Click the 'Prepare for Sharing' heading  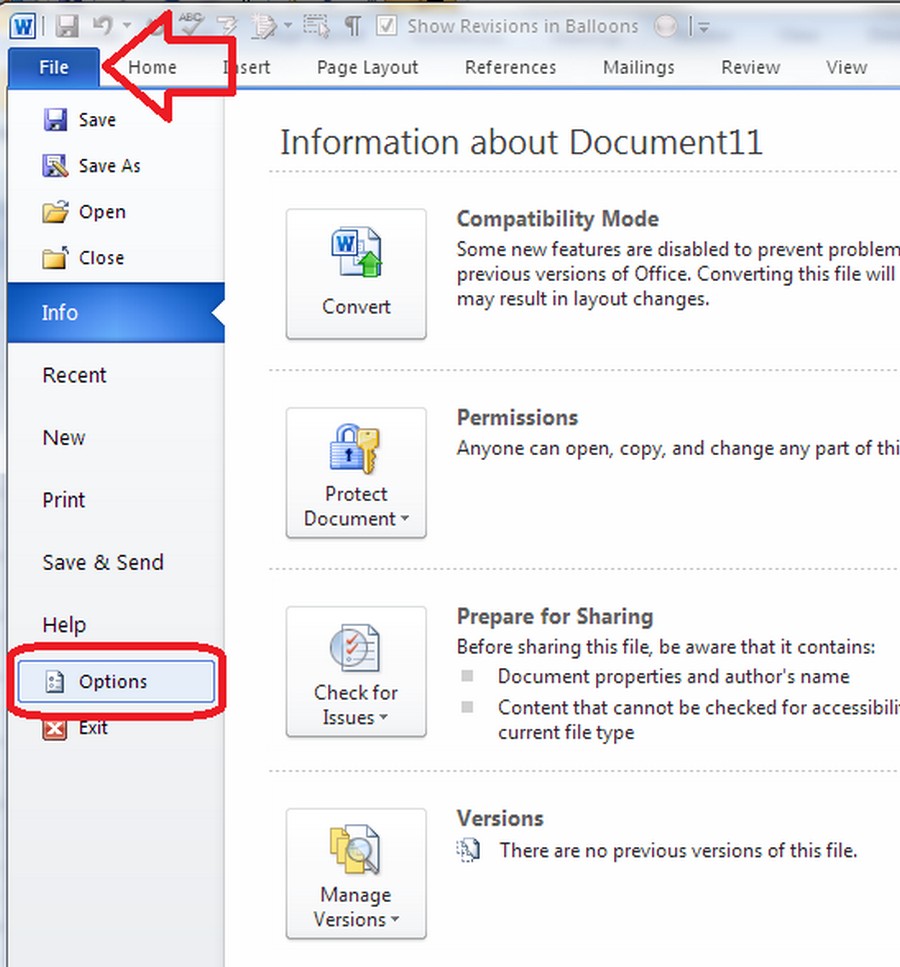coord(555,617)
